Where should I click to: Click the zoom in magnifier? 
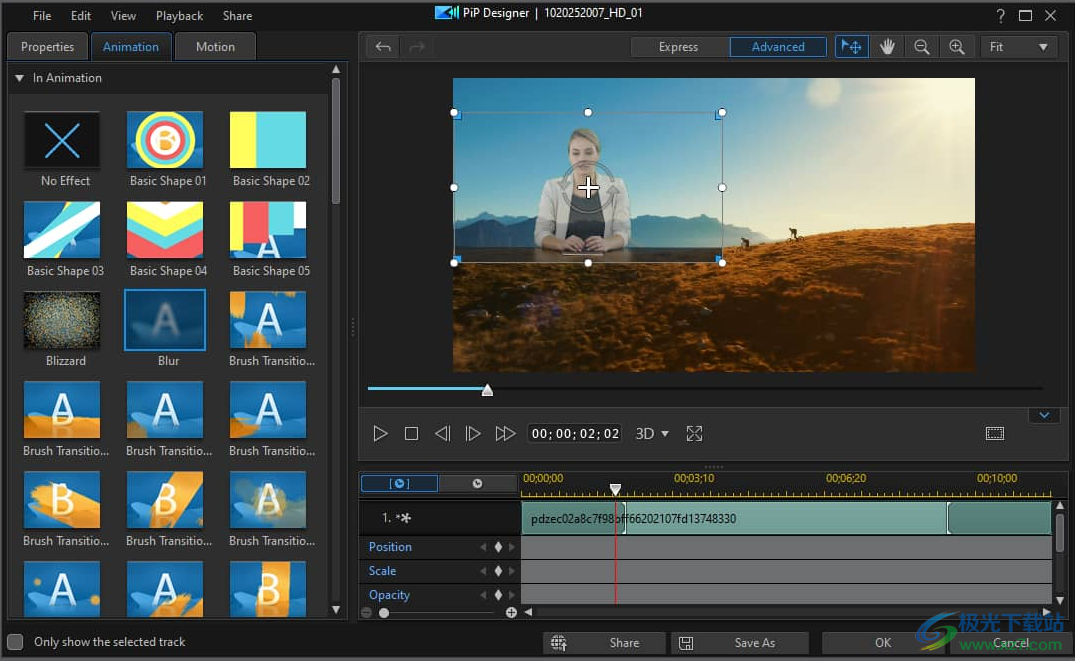pos(957,47)
